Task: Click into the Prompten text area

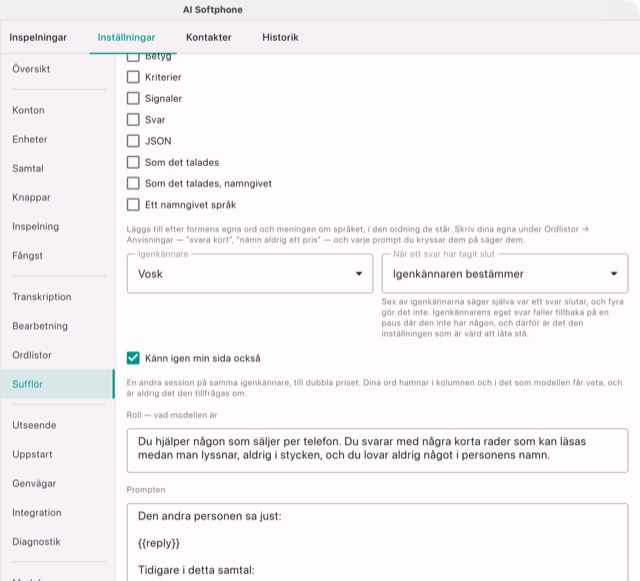Action: click(x=377, y=542)
